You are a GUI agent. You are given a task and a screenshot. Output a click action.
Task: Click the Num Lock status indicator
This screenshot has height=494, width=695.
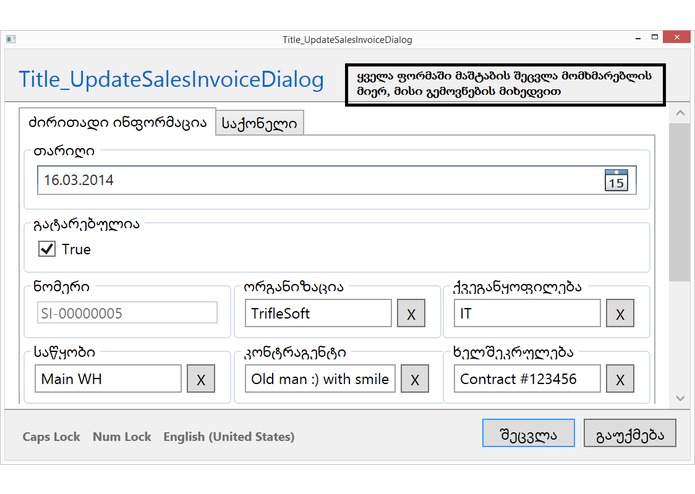tap(122, 437)
